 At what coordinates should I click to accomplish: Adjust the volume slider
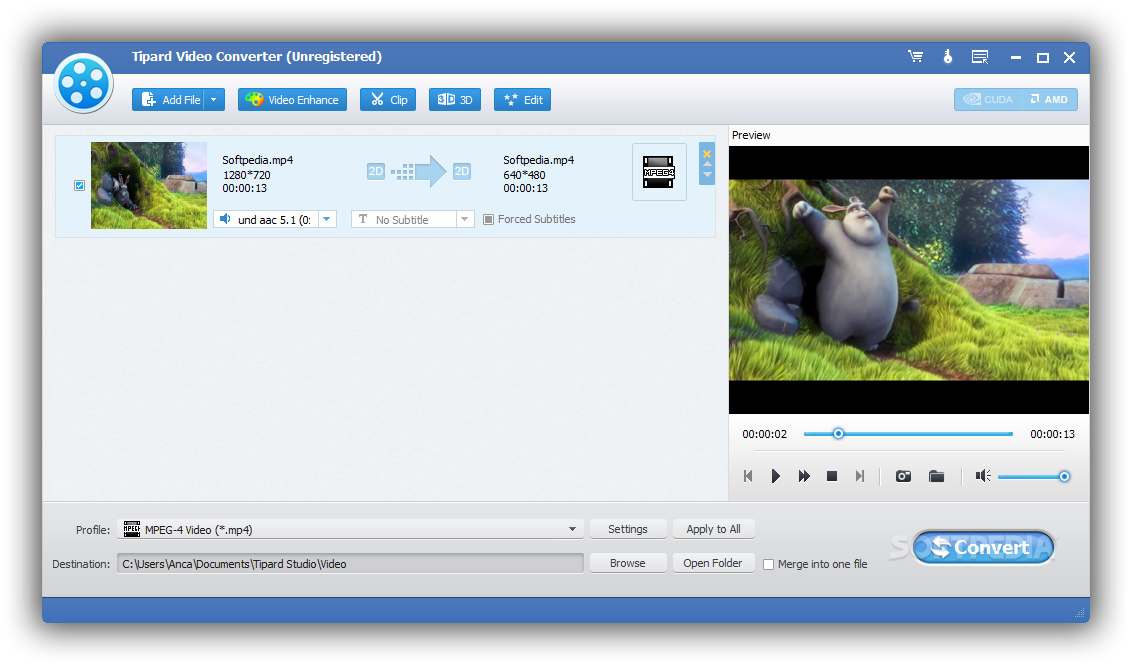point(1034,477)
